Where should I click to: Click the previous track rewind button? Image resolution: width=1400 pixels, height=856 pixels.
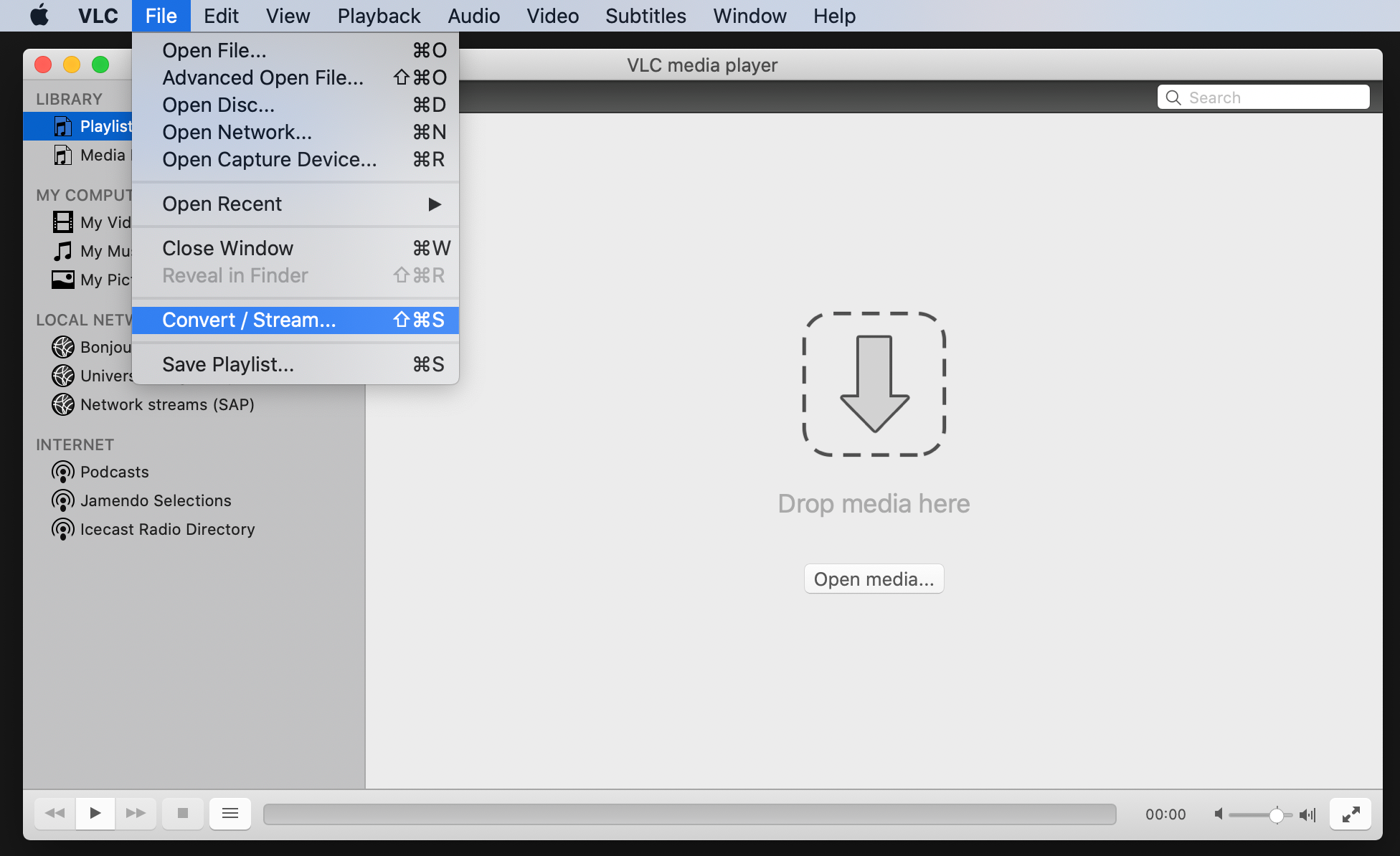point(55,813)
